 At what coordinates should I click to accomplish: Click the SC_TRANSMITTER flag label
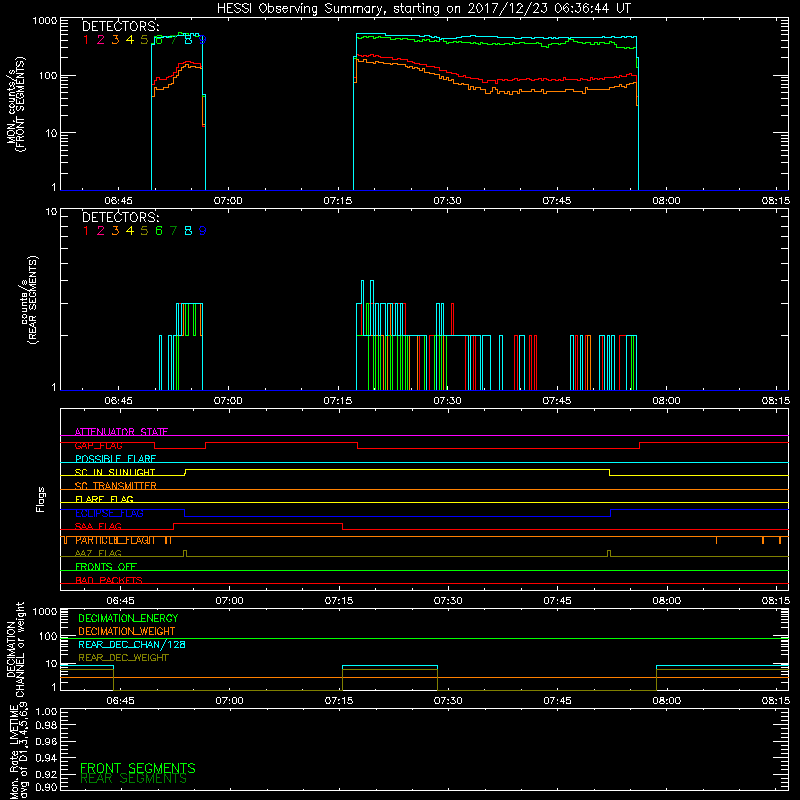115,486
